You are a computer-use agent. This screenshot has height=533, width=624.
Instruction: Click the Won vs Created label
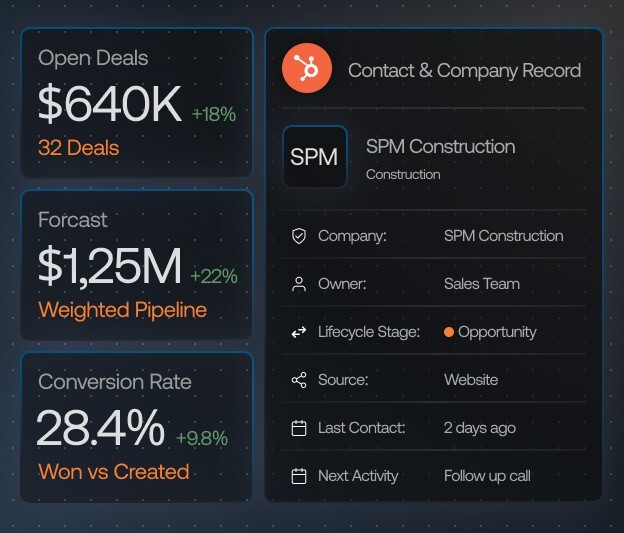(113, 471)
